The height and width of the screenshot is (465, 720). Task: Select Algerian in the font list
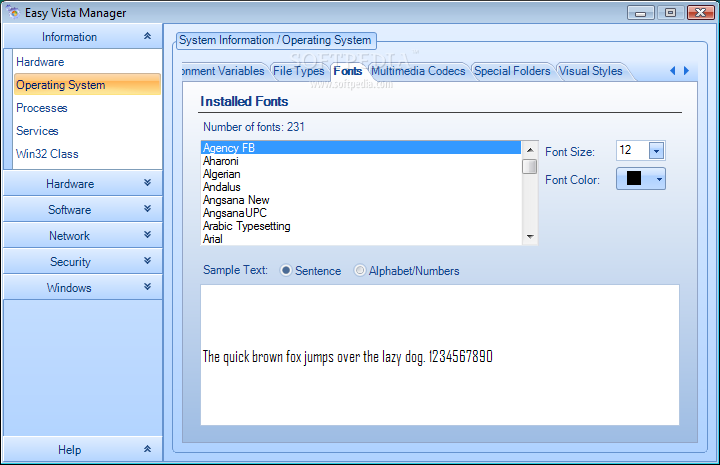(361, 174)
